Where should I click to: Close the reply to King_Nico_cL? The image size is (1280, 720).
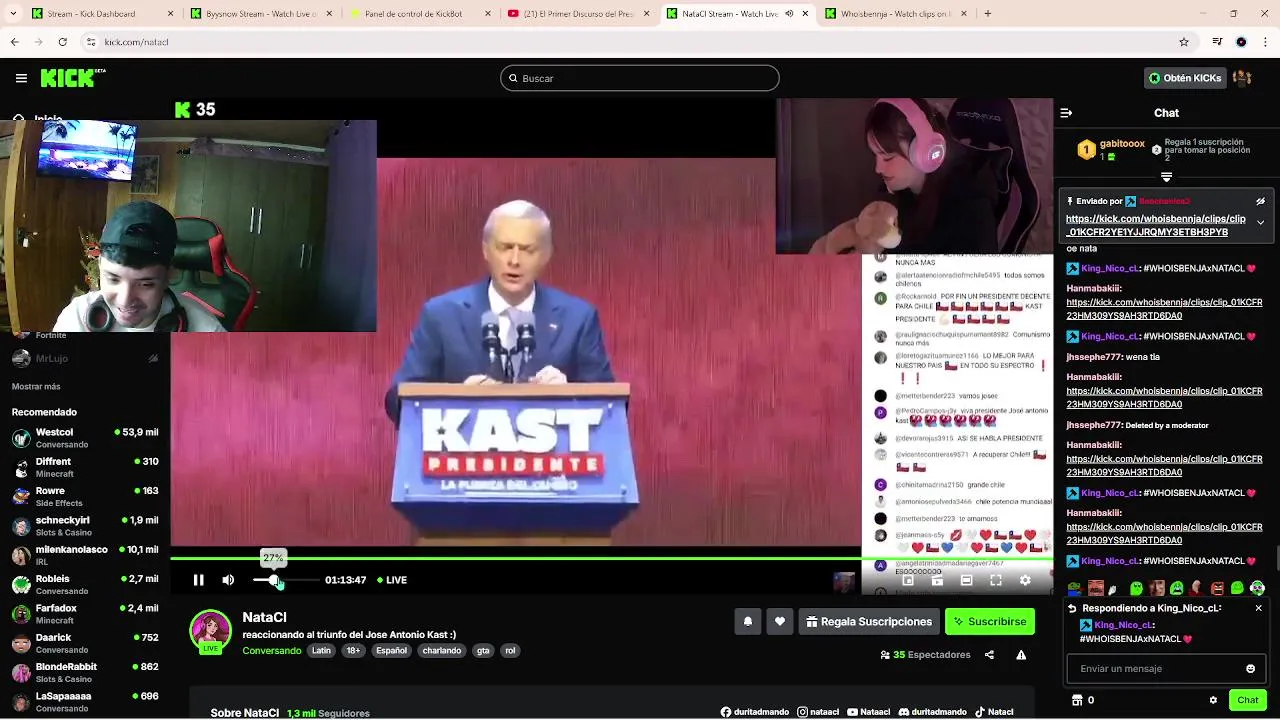(1258, 608)
